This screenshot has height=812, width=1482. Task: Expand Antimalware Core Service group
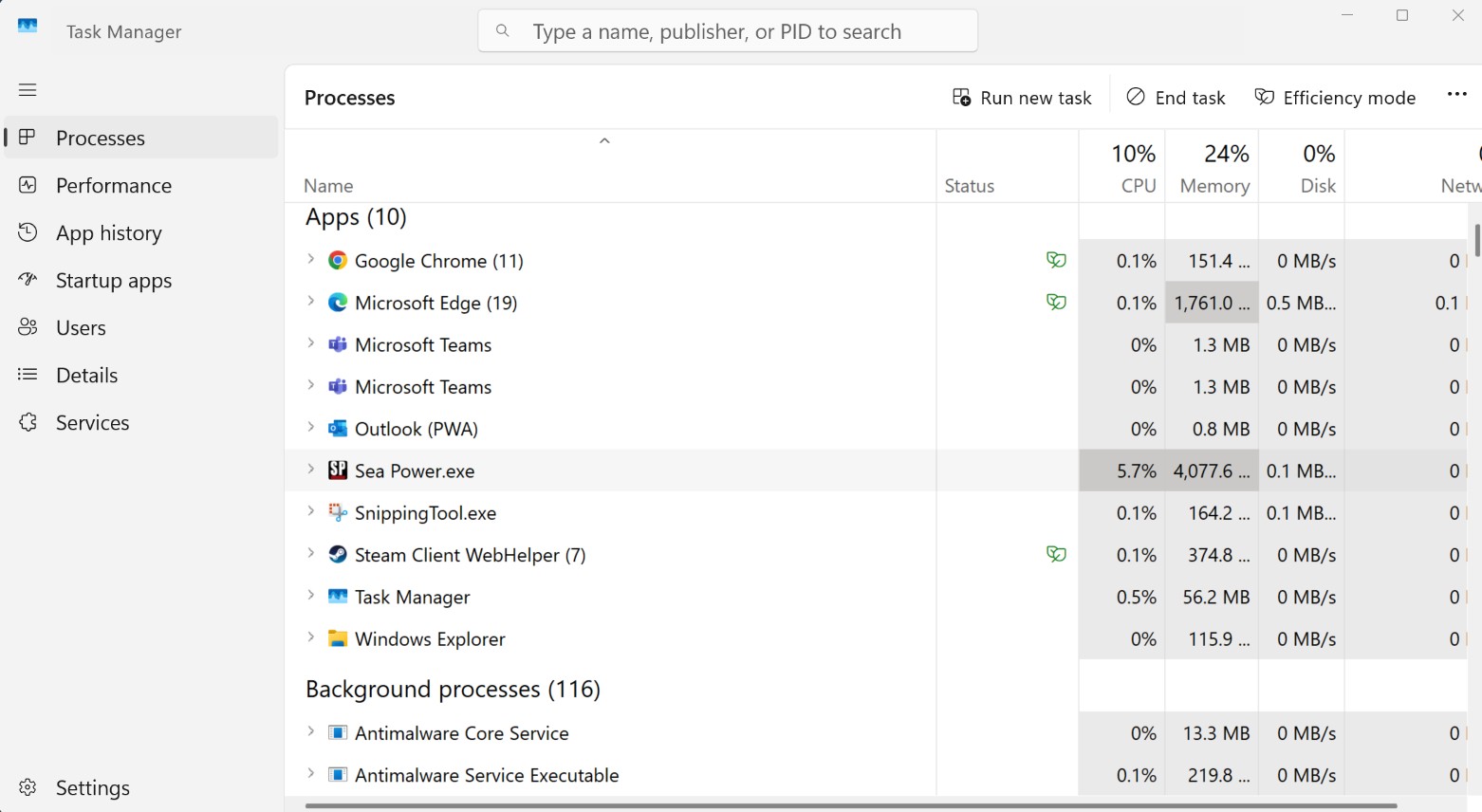click(310, 731)
